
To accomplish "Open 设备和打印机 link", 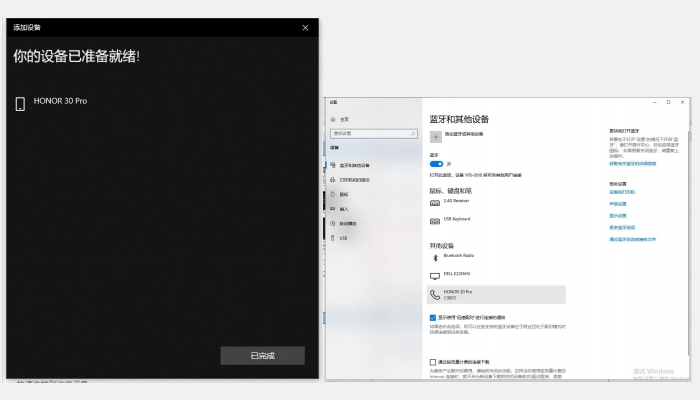I will (622, 192).
